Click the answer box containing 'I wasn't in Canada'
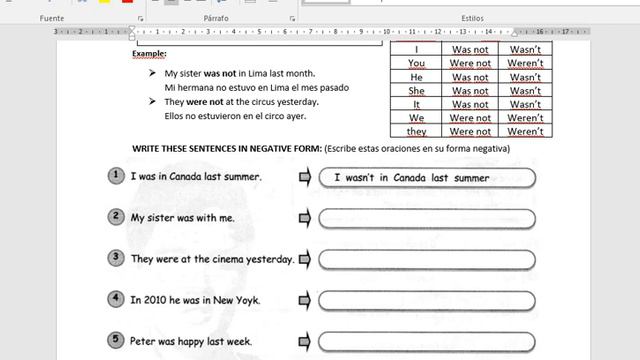Image resolution: width=640 pixels, height=360 pixels. coord(427,178)
